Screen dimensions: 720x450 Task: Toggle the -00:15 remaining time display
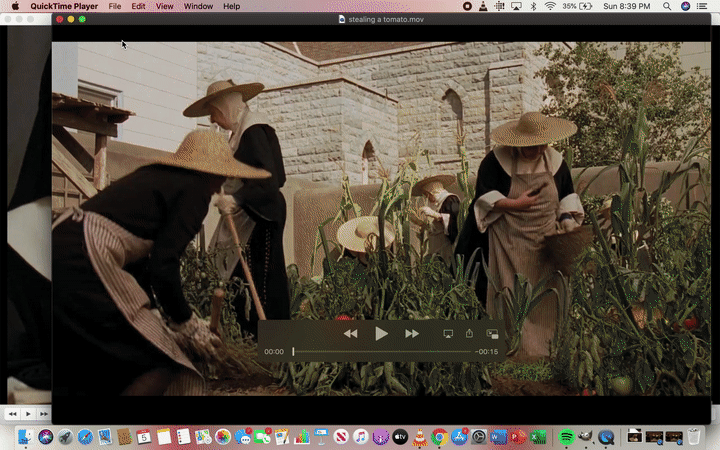[487, 352]
